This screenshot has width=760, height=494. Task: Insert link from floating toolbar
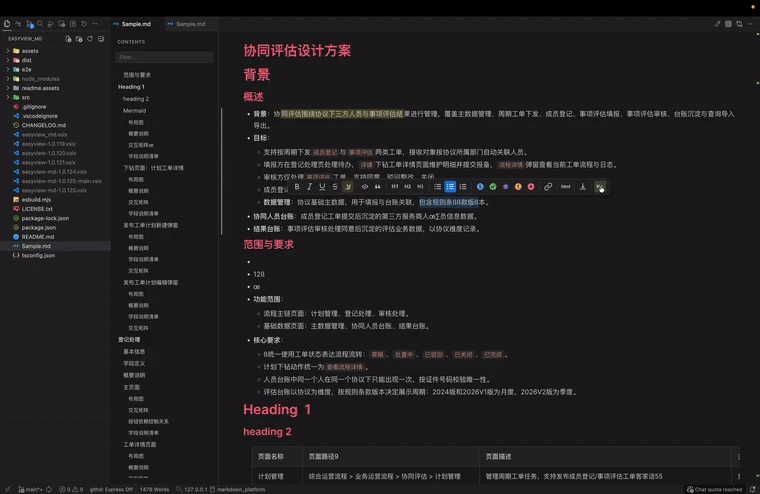coord(548,187)
